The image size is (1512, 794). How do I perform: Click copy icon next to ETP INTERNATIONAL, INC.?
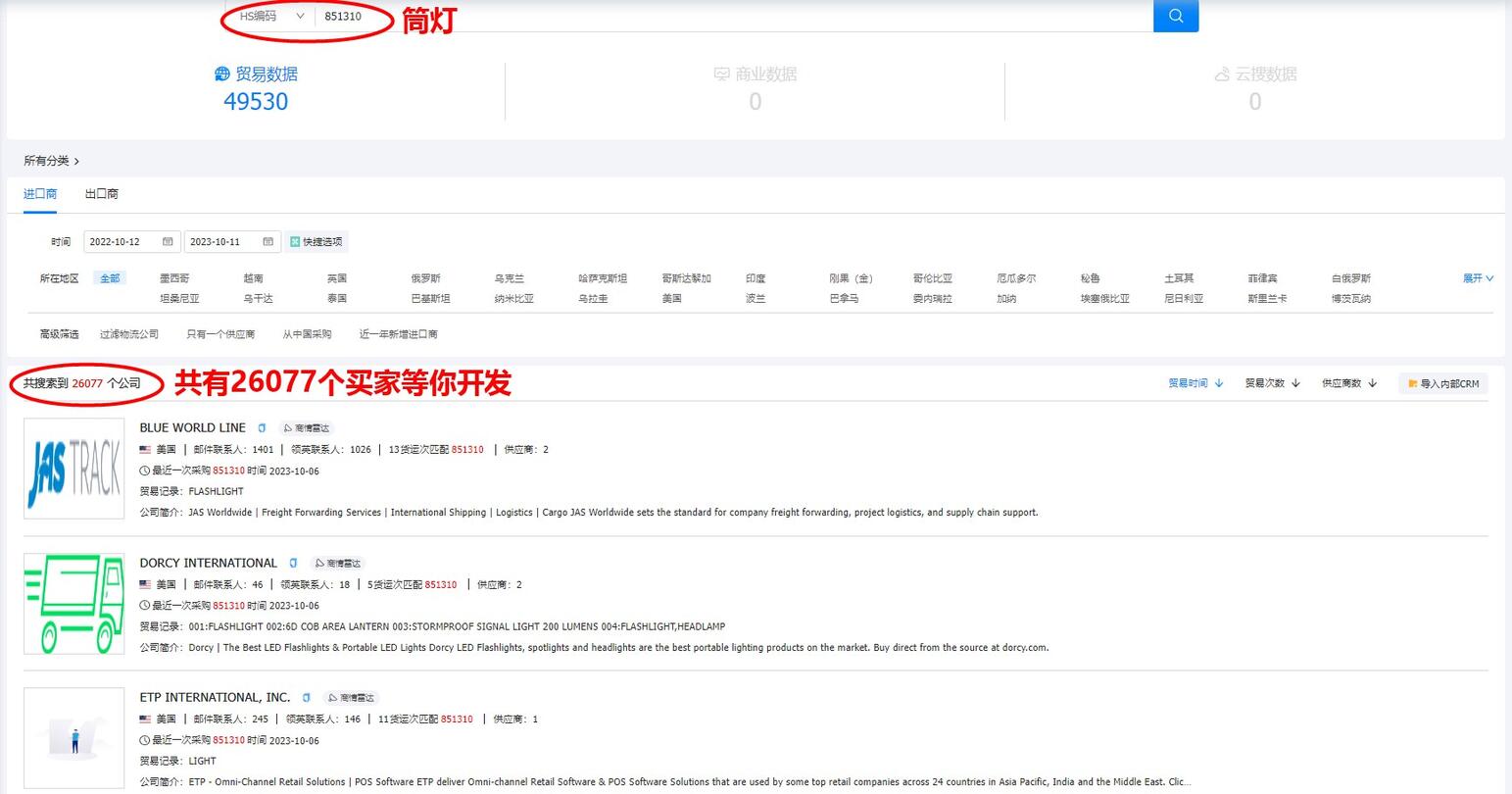coord(307,698)
